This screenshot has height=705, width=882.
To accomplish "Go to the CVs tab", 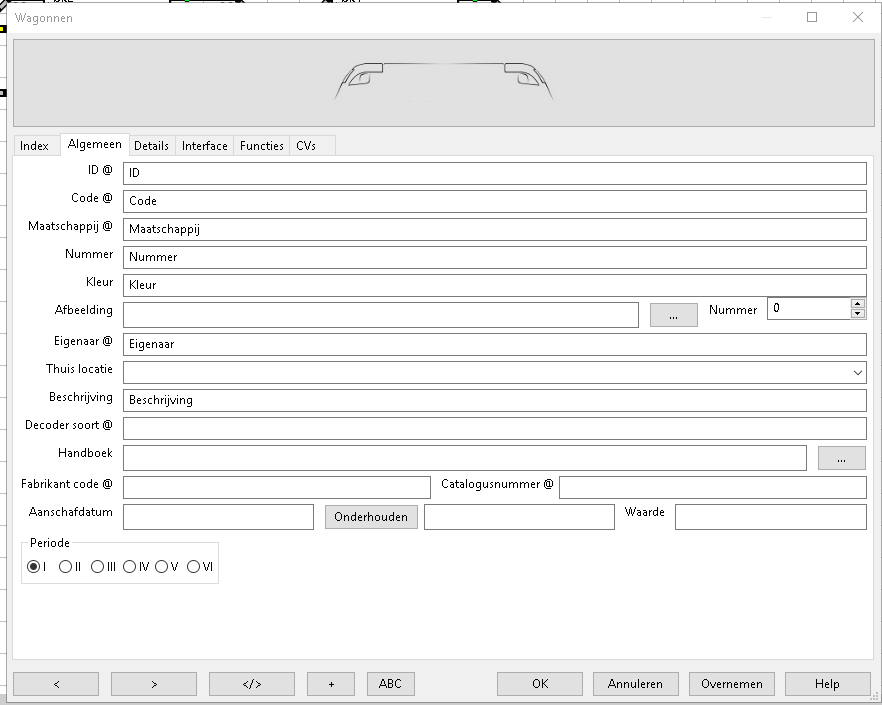I will pos(306,146).
